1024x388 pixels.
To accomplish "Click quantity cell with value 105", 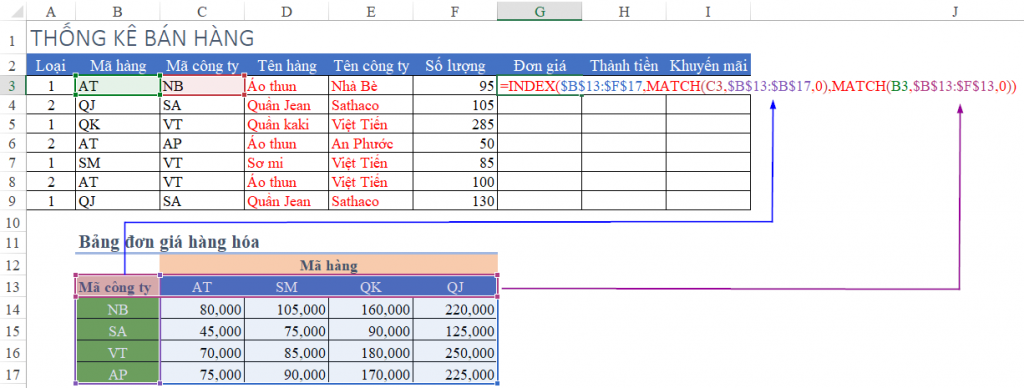I will [x=455, y=105].
